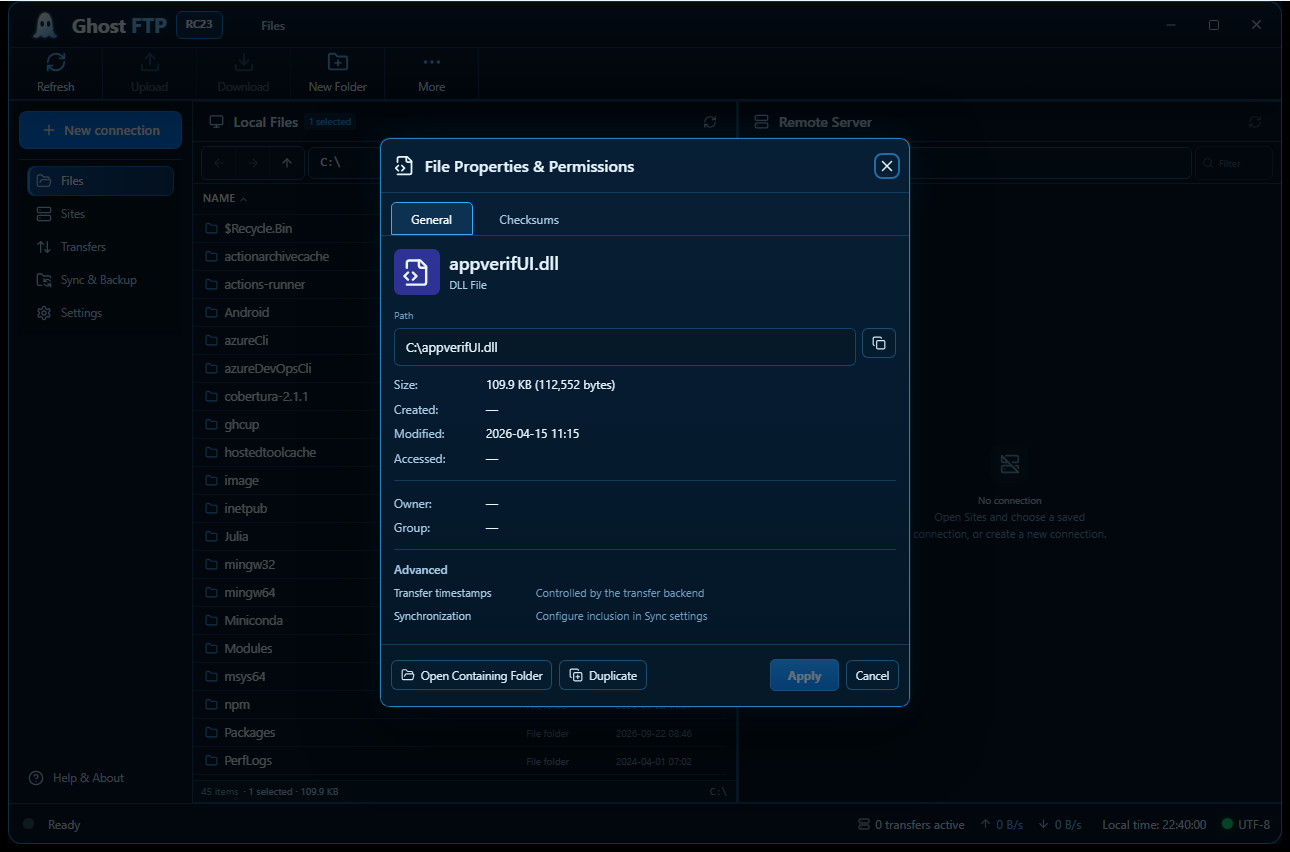1290x852 pixels.
Task: Click the Download toolbar button
Action: click(x=243, y=73)
